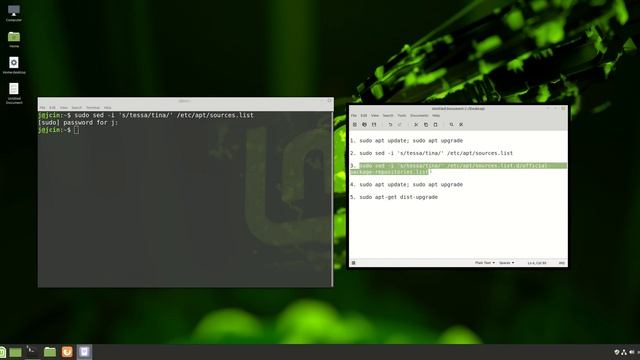Open the Home folder desktop icon
Image resolution: width=640 pixels, height=360 pixels.
pyautogui.click(x=14, y=39)
